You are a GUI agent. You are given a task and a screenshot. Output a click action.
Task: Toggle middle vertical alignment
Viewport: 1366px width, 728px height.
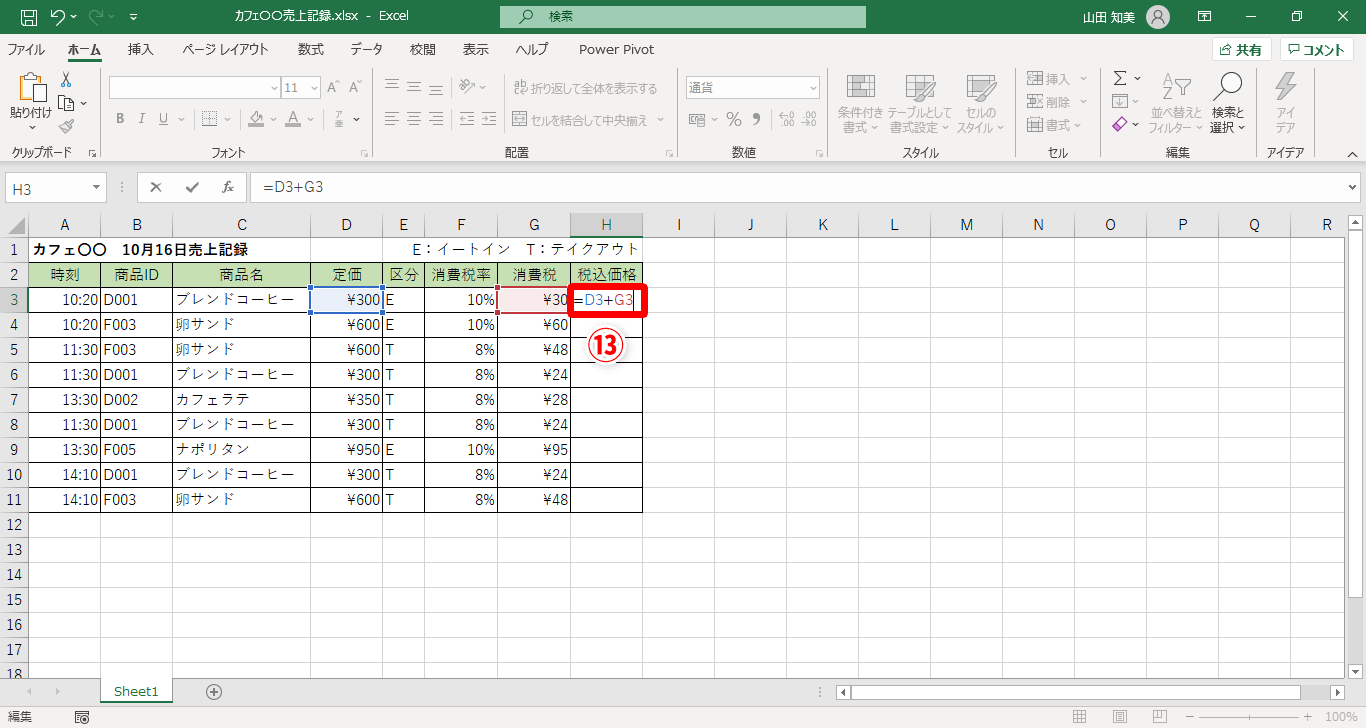pos(416,87)
